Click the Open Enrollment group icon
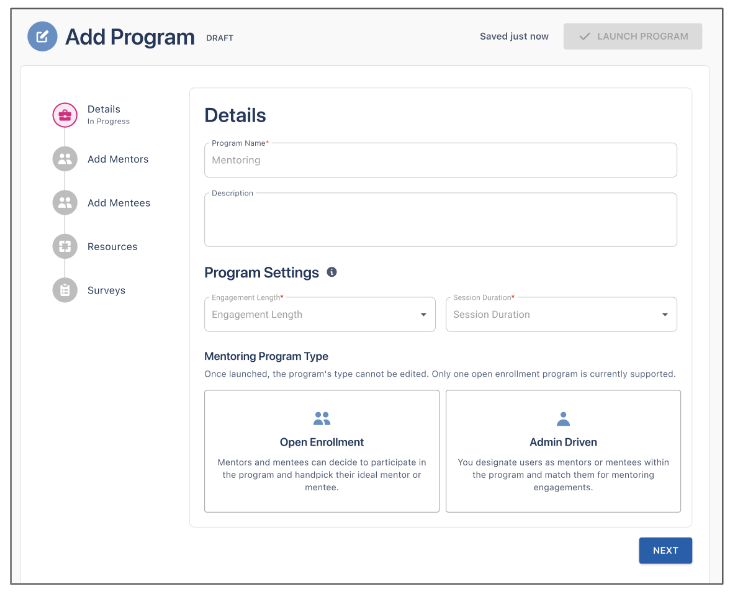The width and height of the screenshot is (737, 592). point(321,419)
